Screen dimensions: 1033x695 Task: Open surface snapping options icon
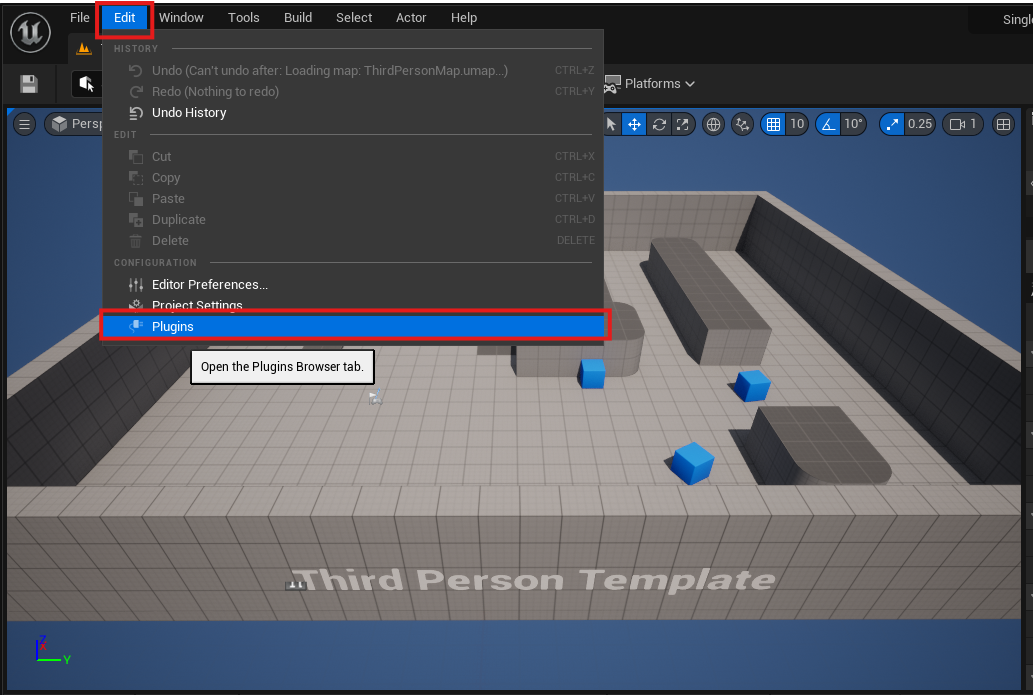click(742, 124)
